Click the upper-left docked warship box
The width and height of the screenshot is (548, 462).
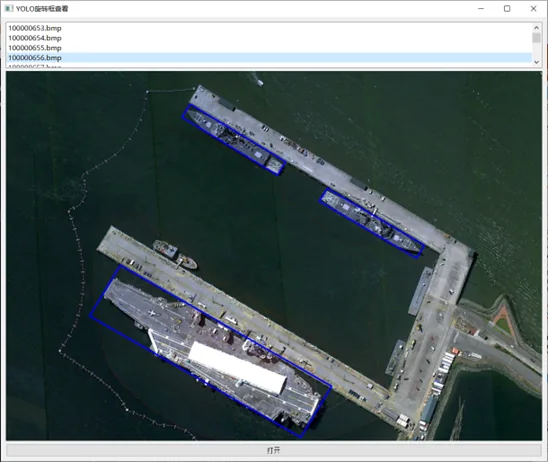[x=233, y=139]
